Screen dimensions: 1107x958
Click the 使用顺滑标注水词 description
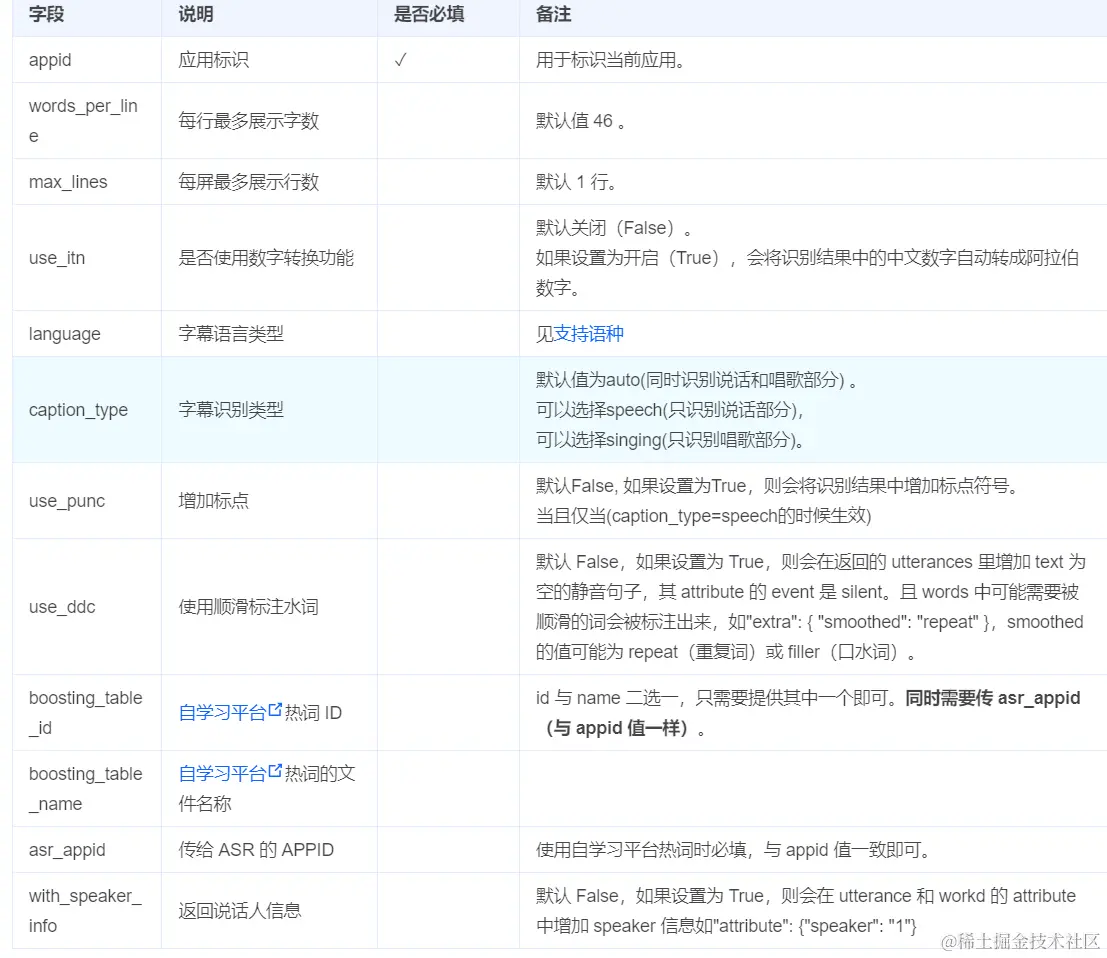pyautogui.click(x=249, y=607)
